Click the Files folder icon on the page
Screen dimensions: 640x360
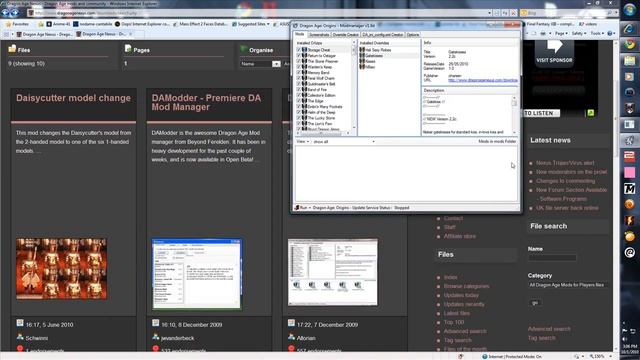pyautogui.click(x=12, y=49)
